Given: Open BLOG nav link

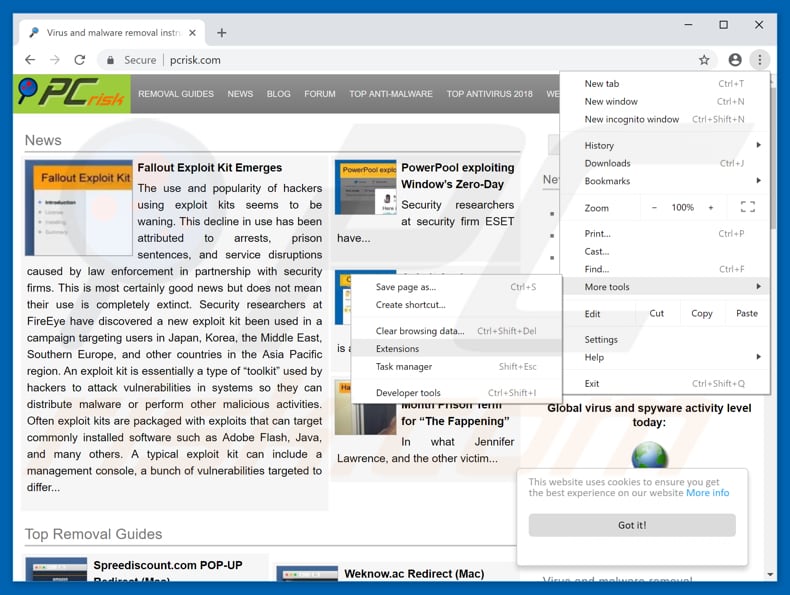Looking at the screenshot, I should coord(279,94).
